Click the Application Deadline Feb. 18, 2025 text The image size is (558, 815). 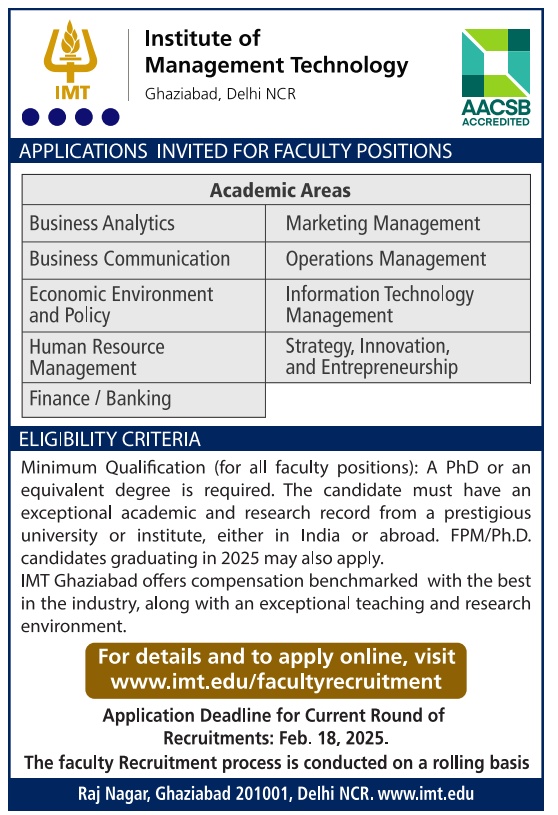[x=274, y=727]
